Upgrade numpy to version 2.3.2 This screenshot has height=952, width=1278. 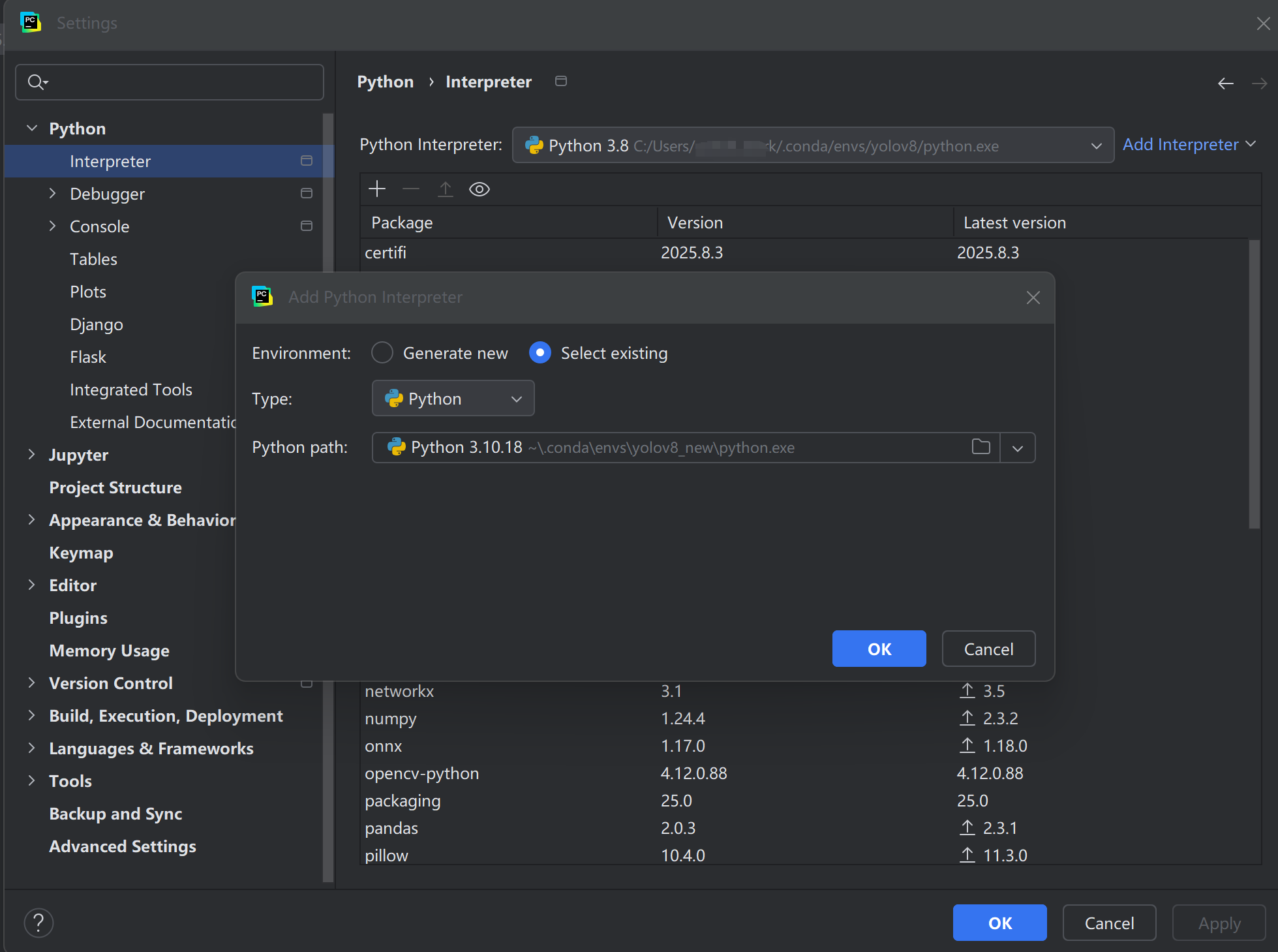(967, 718)
